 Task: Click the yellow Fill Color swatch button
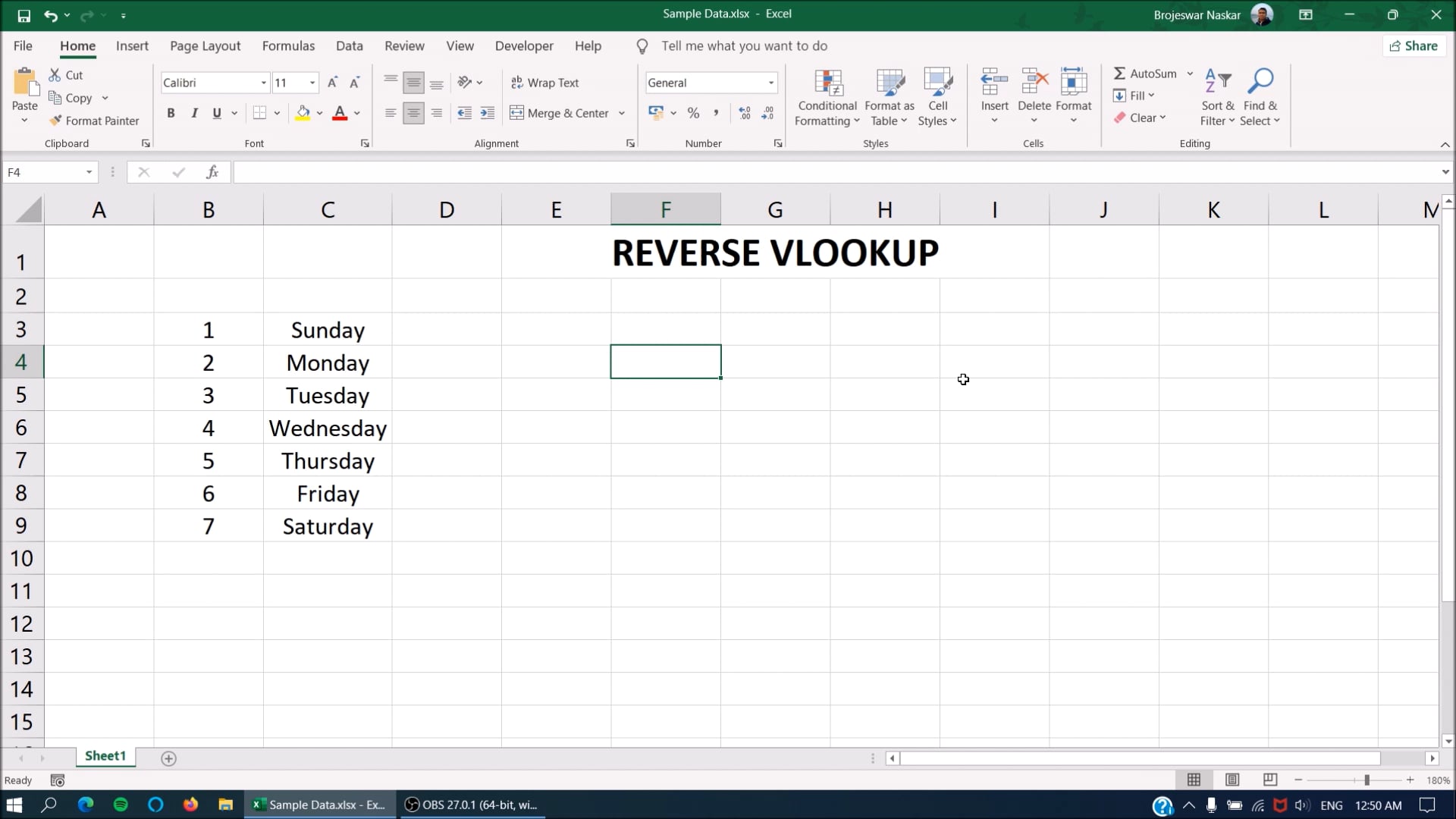click(303, 113)
